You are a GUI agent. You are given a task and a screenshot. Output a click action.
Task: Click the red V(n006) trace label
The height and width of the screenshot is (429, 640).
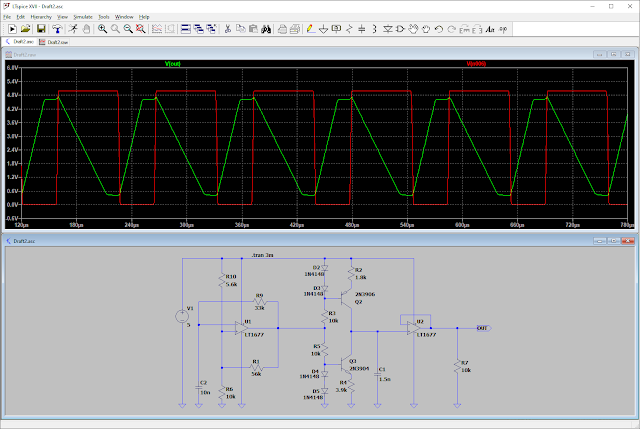[x=475, y=65]
